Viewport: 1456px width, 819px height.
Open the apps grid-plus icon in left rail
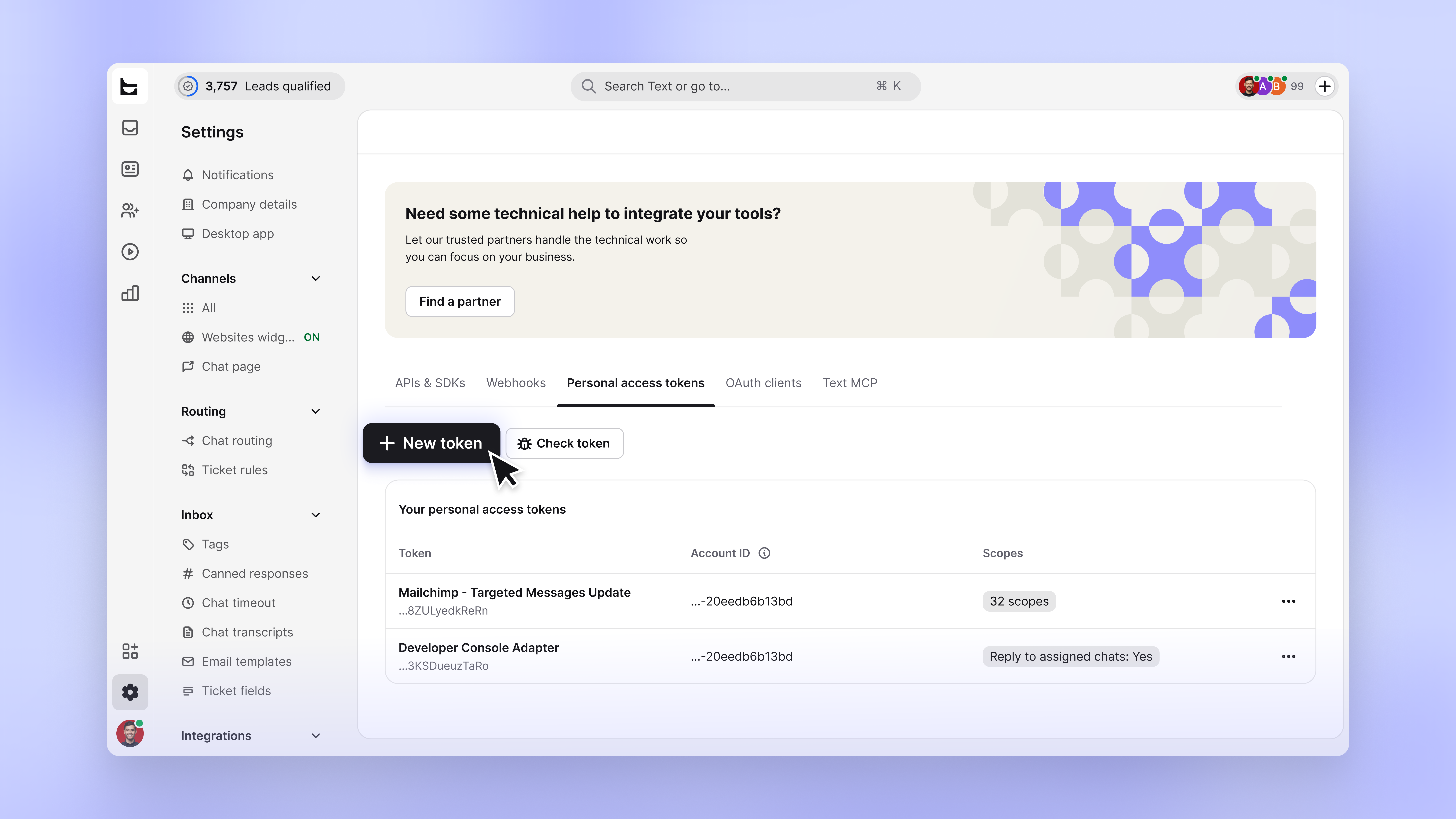tap(130, 651)
